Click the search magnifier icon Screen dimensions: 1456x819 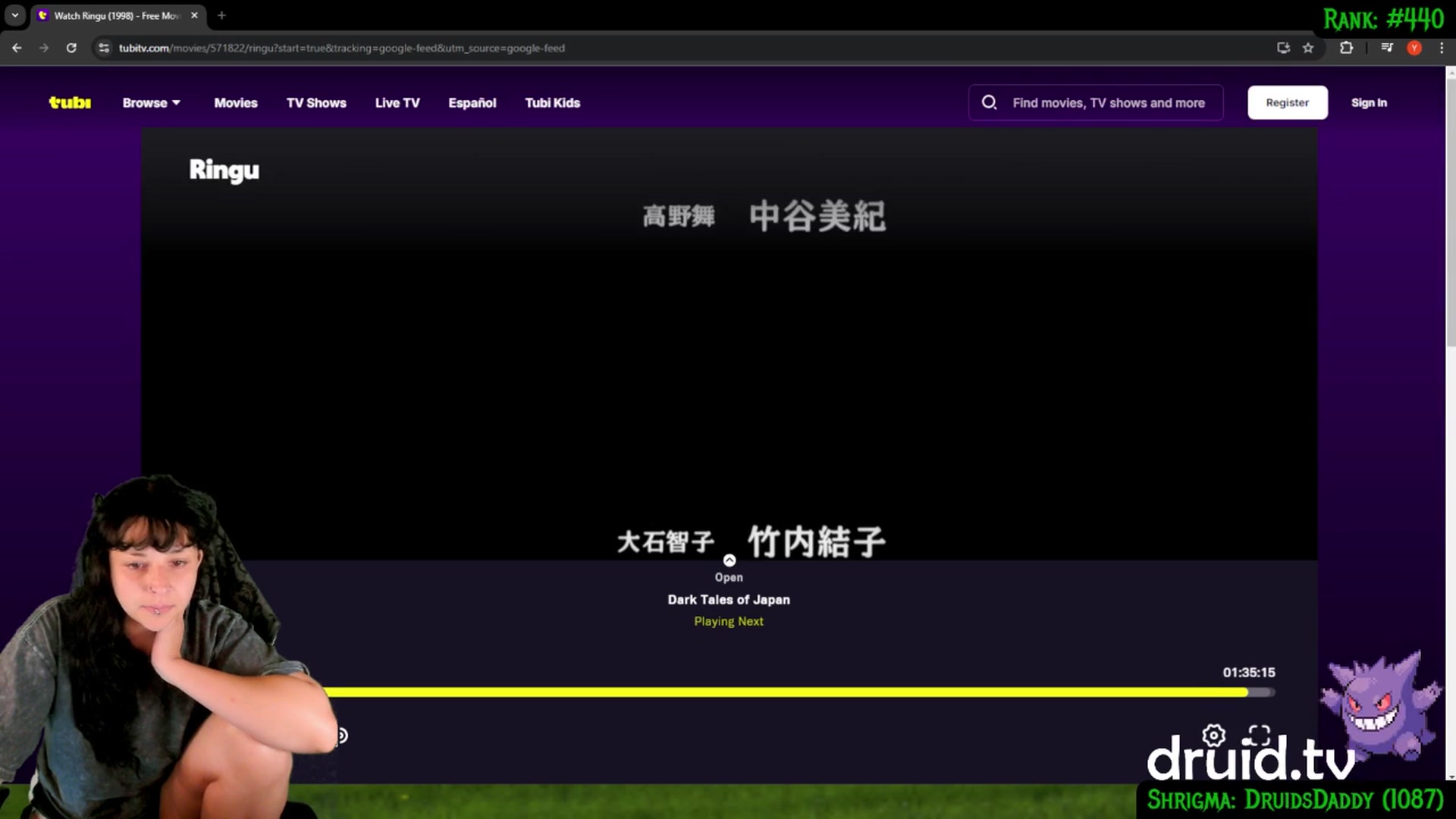990,102
